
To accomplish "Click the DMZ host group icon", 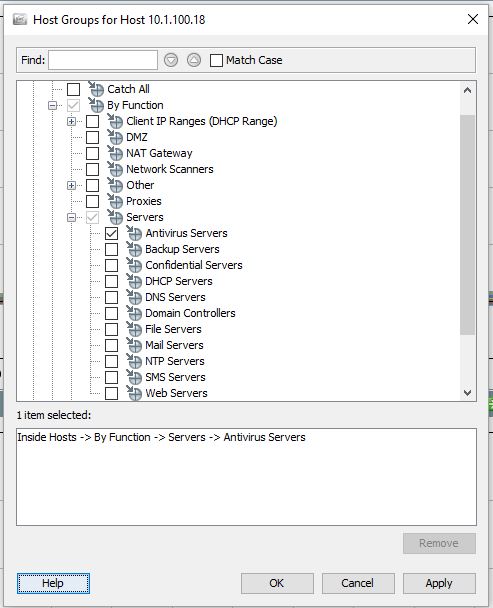I will point(115,137).
